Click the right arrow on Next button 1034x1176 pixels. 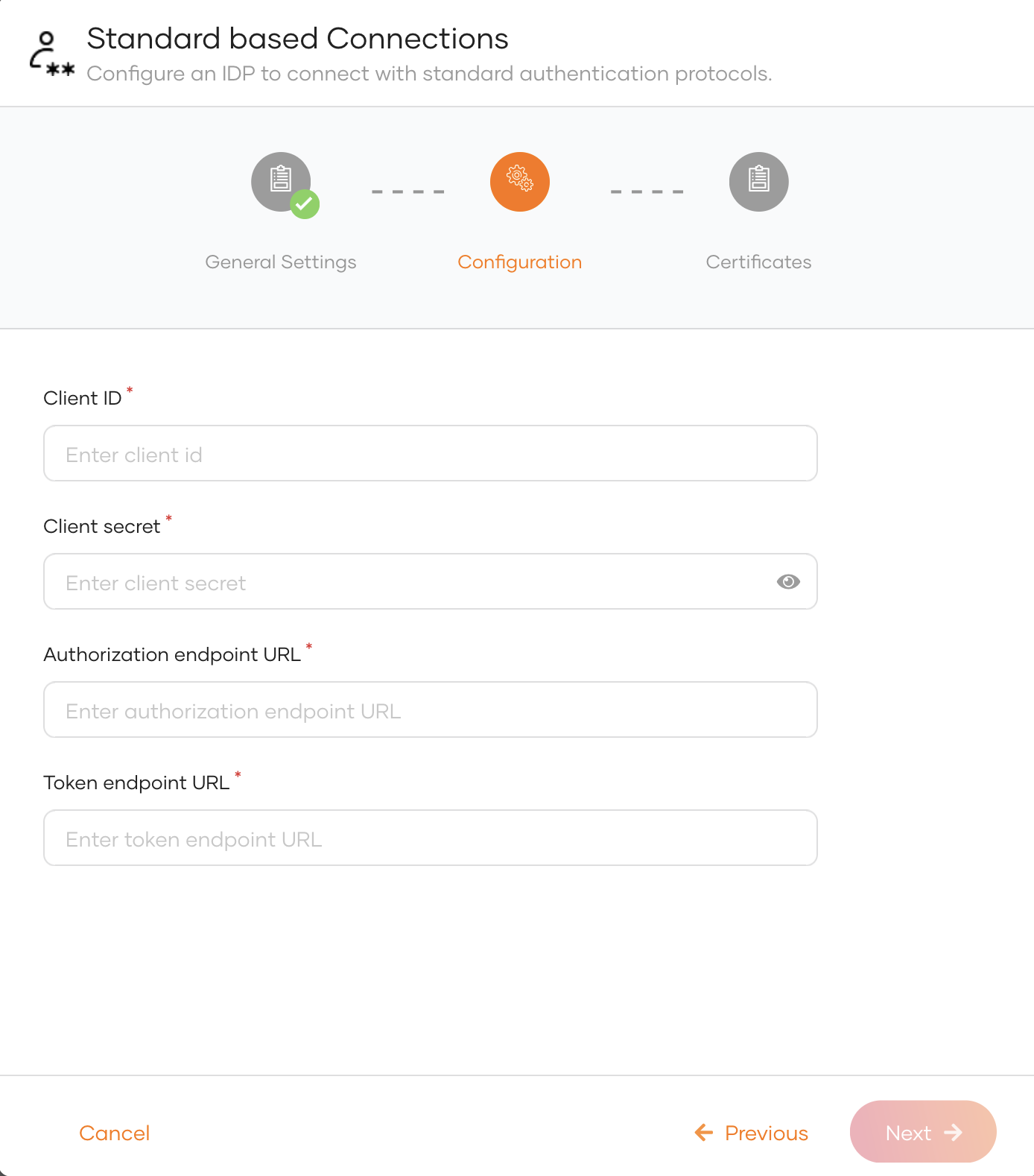click(953, 1133)
